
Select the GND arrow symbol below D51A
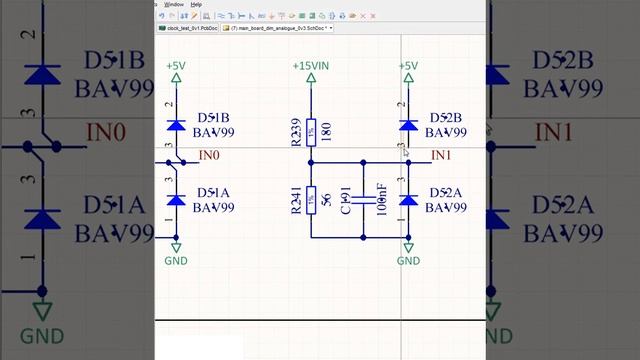[176, 247]
